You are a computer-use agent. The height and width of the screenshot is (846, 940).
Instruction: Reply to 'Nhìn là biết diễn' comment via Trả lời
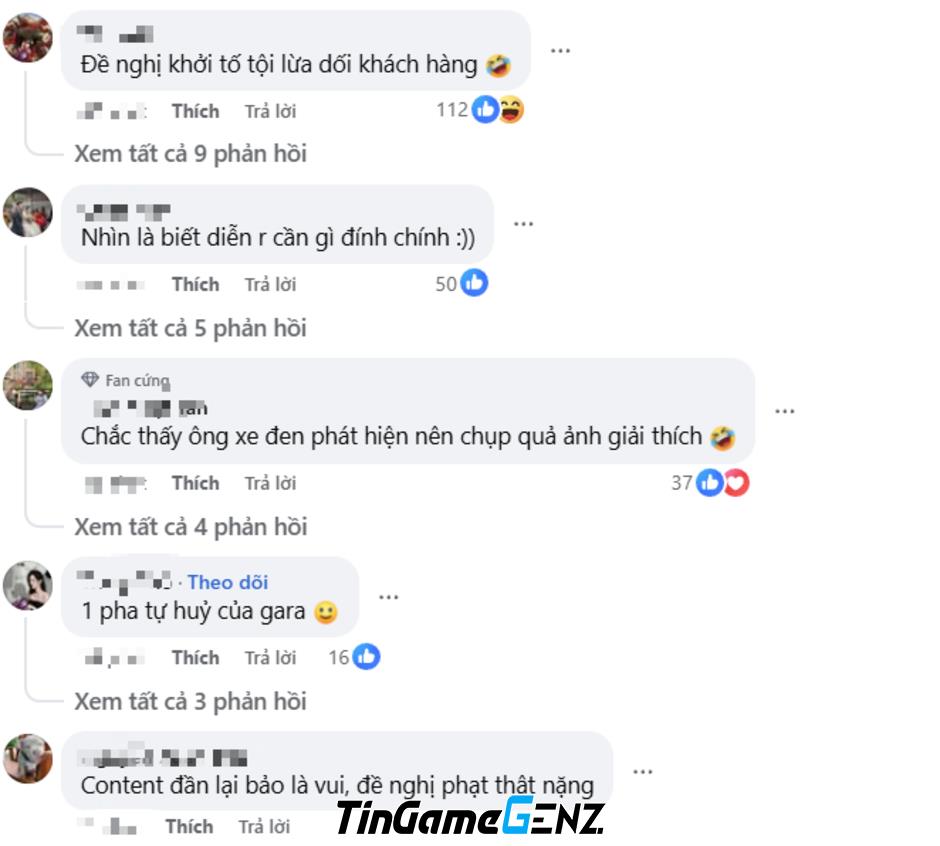270,285
